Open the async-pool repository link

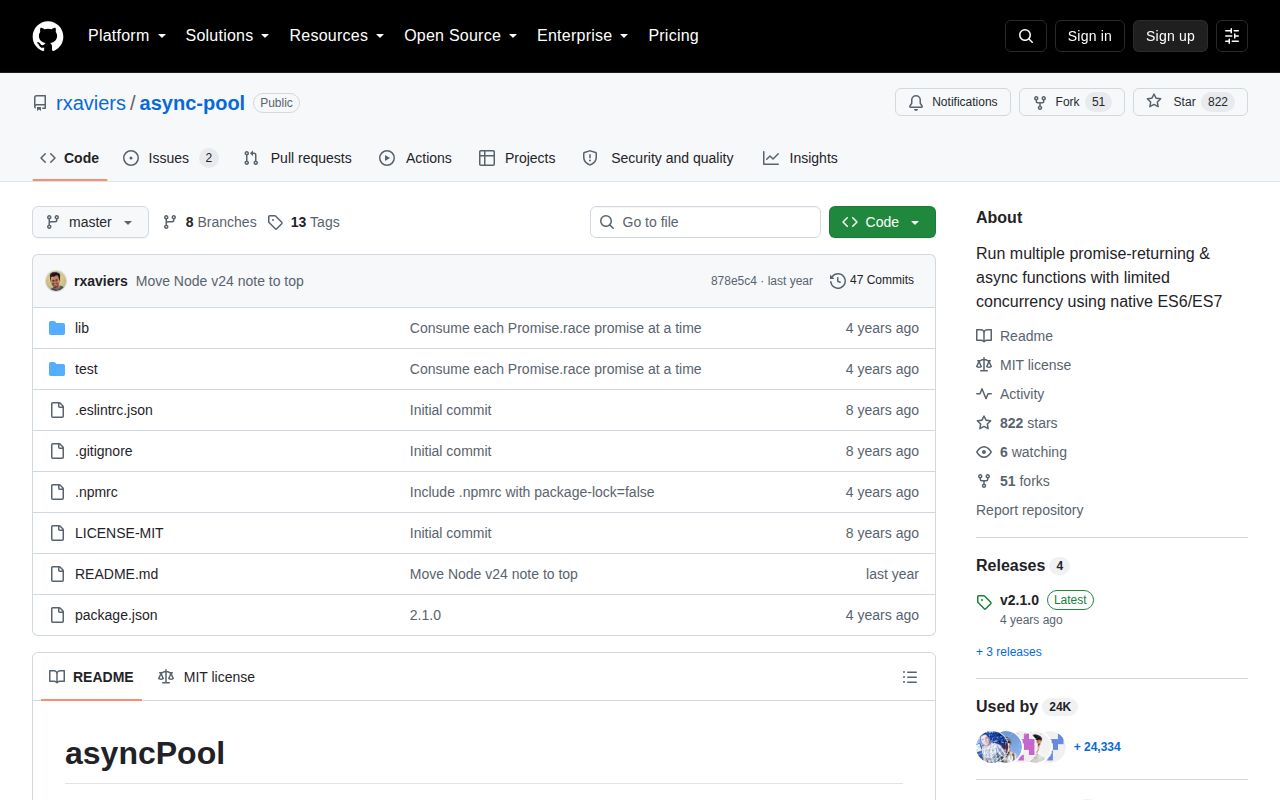pyautogui.click(x=192, y=103)
